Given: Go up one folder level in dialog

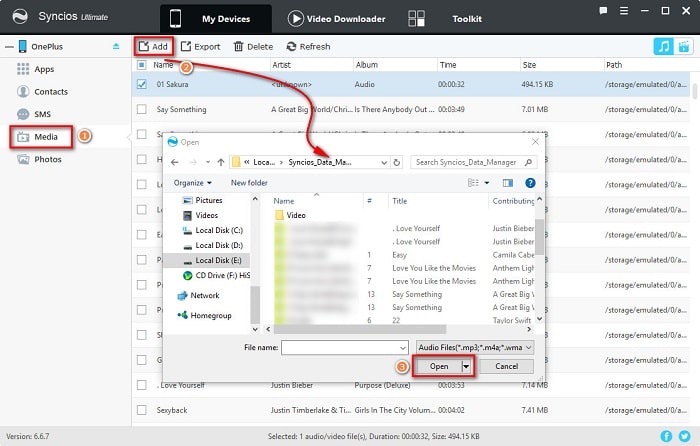Looking at the screenshot, I should tap(219, 162).
